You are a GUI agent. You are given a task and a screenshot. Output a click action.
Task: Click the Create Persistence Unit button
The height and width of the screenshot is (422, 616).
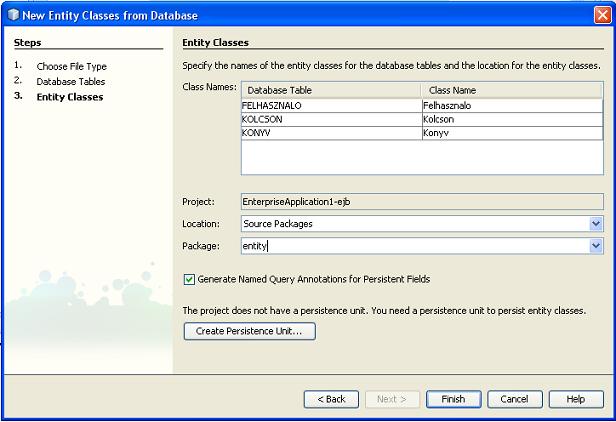coord(249,331)
